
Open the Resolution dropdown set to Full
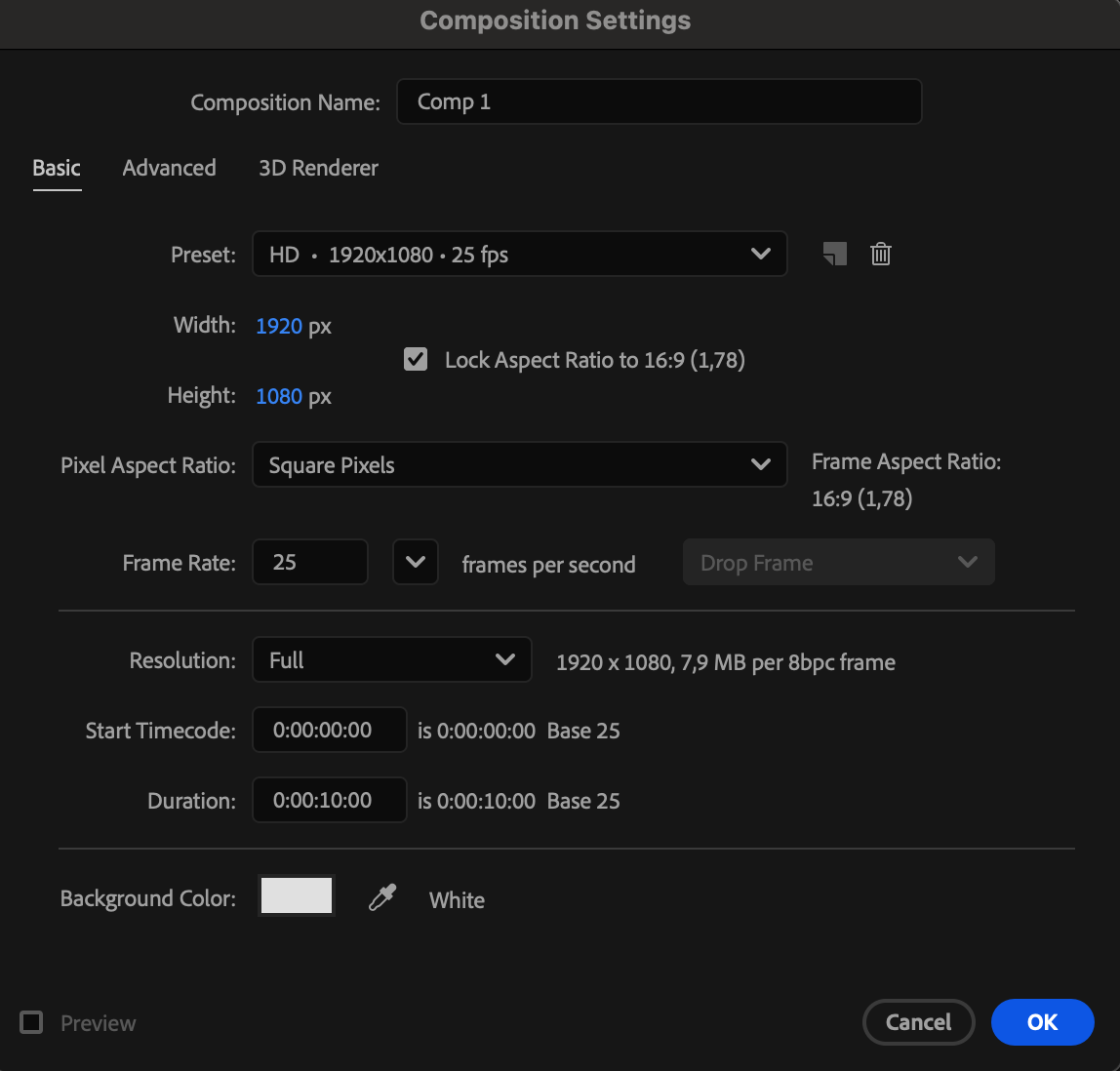(391, 660)
